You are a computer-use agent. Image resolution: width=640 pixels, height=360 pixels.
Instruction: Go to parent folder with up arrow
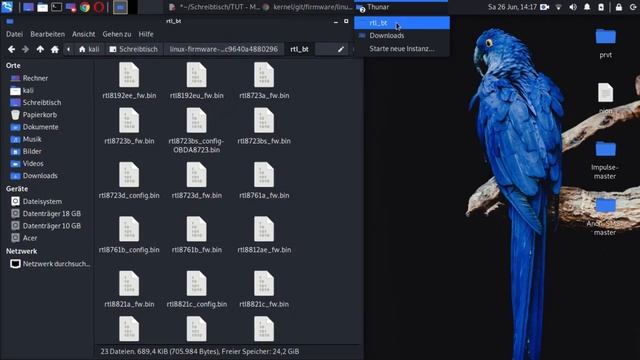(40, 49)
